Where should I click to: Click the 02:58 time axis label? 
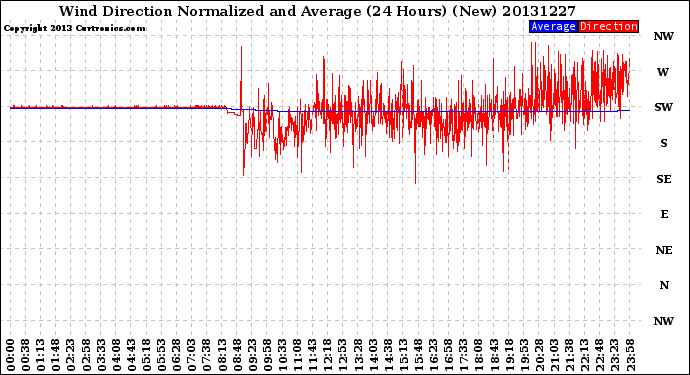[86, 355]
